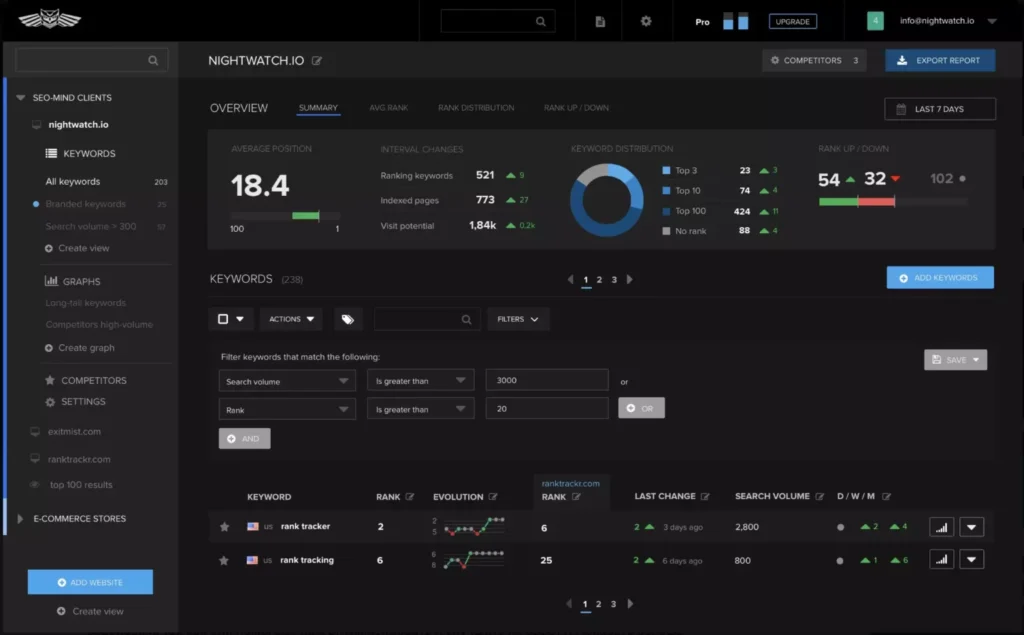Collapse the SEO-MIND CLIENTS group
Image resolution: width=1024 pixels, height=635 pixels.
21,97
